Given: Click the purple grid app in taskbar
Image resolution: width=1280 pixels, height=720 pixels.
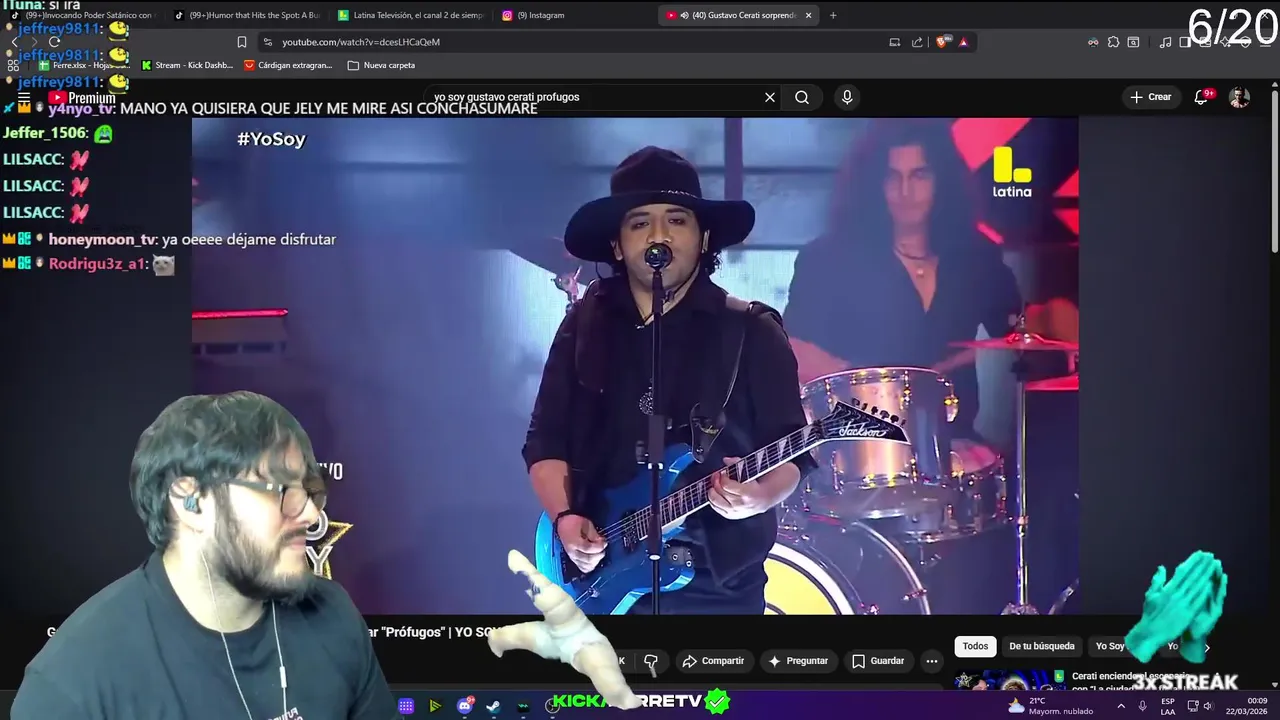Looking at the screenshot, I should (x=406, y=706).
